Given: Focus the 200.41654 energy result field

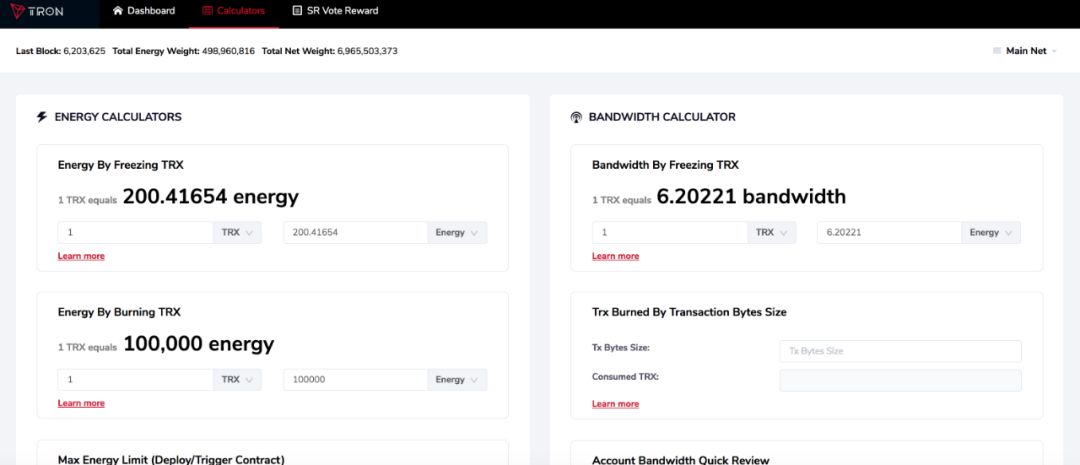Looking at the screenshot, I should coord(355,233).
